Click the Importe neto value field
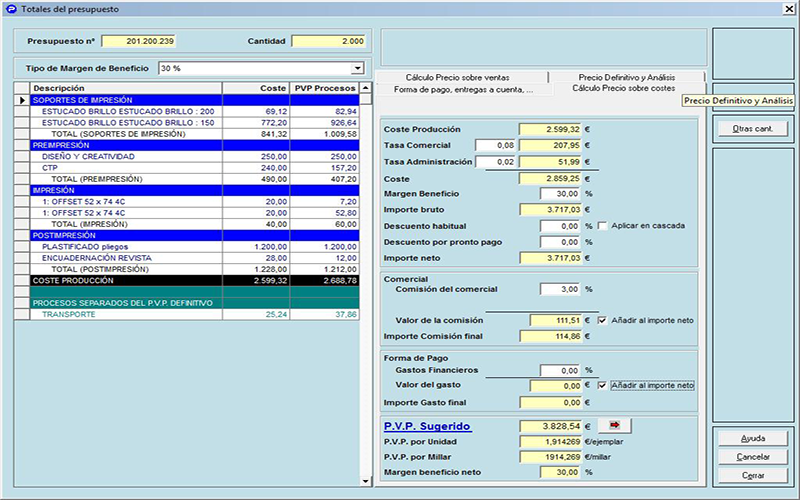This screenshot has width=800, height=500. pos(551,258)
